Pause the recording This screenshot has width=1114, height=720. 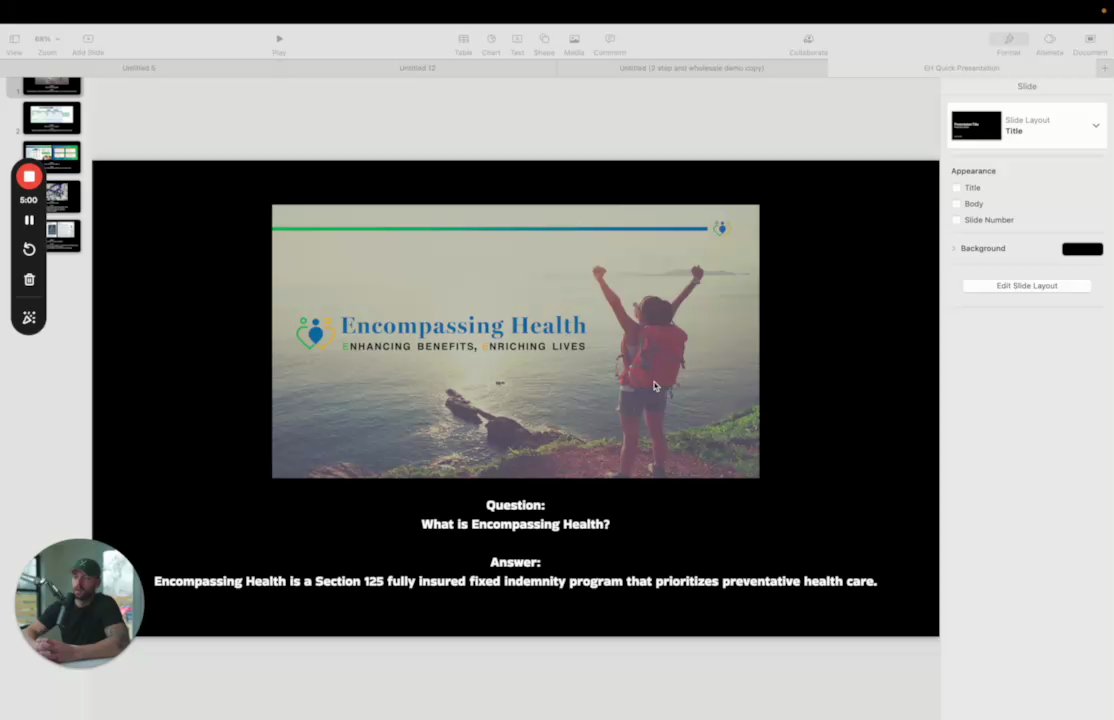[x=29, y=220]
